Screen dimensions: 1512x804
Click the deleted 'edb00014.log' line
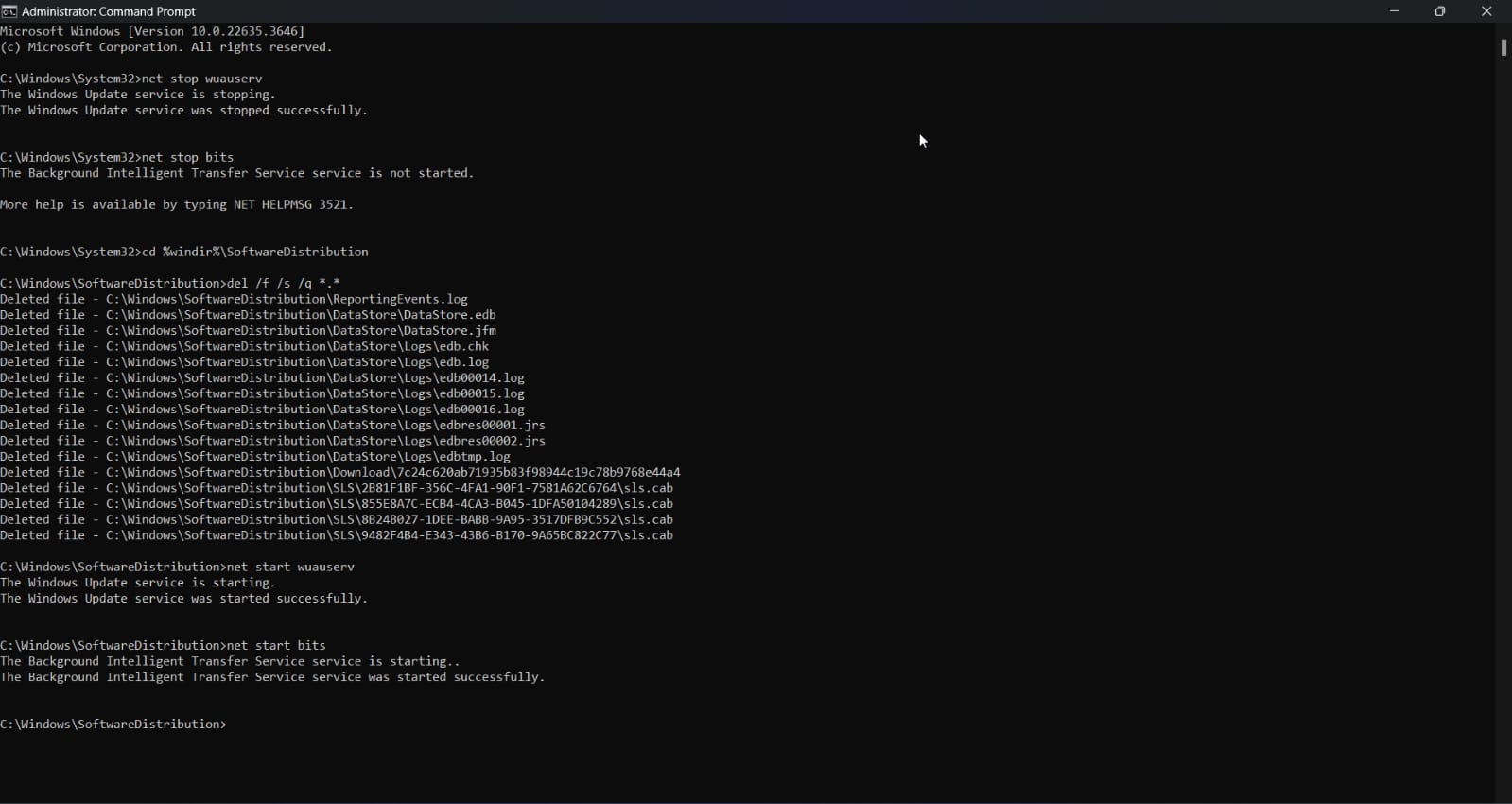[x=263, y=378]
